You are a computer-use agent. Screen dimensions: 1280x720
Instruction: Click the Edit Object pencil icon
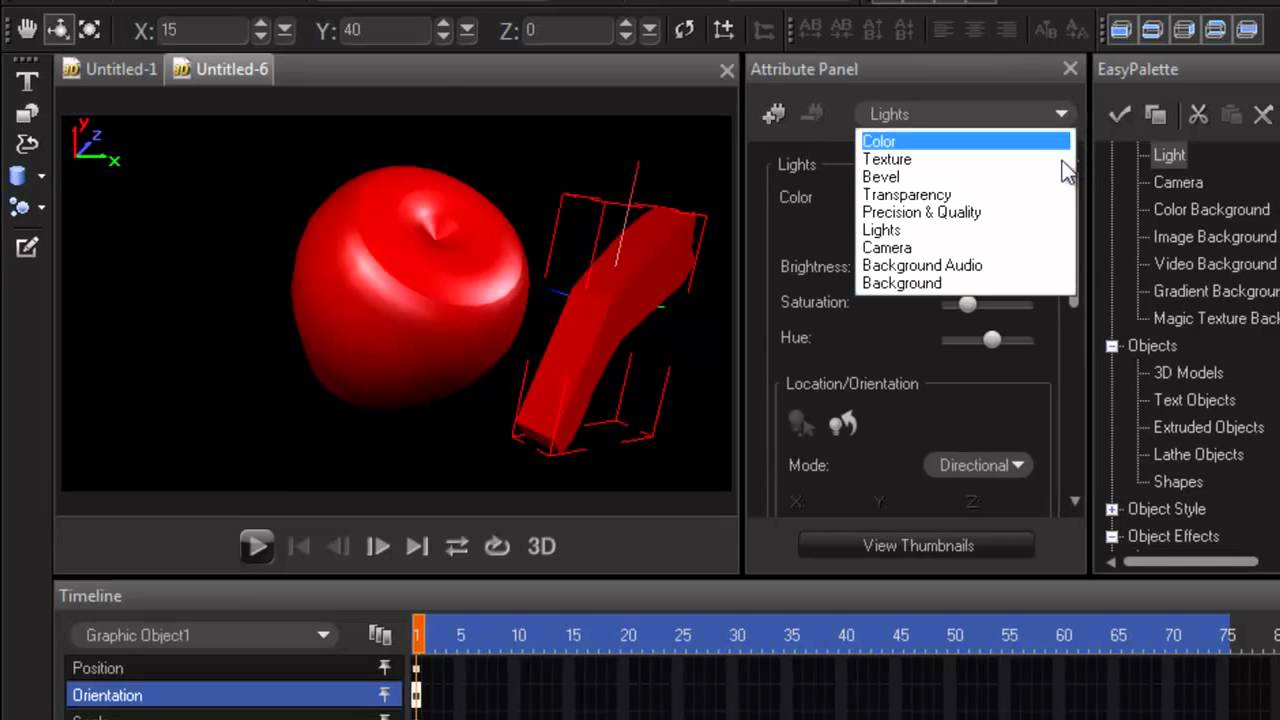(x=27, y=247)
